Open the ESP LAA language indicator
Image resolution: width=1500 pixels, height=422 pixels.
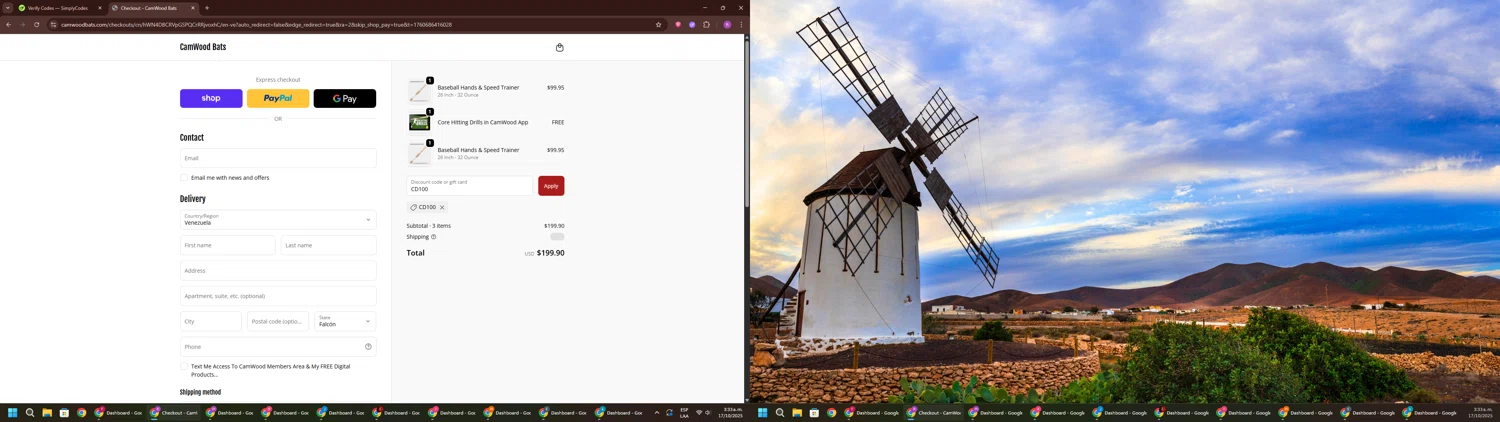pos(685,412)
